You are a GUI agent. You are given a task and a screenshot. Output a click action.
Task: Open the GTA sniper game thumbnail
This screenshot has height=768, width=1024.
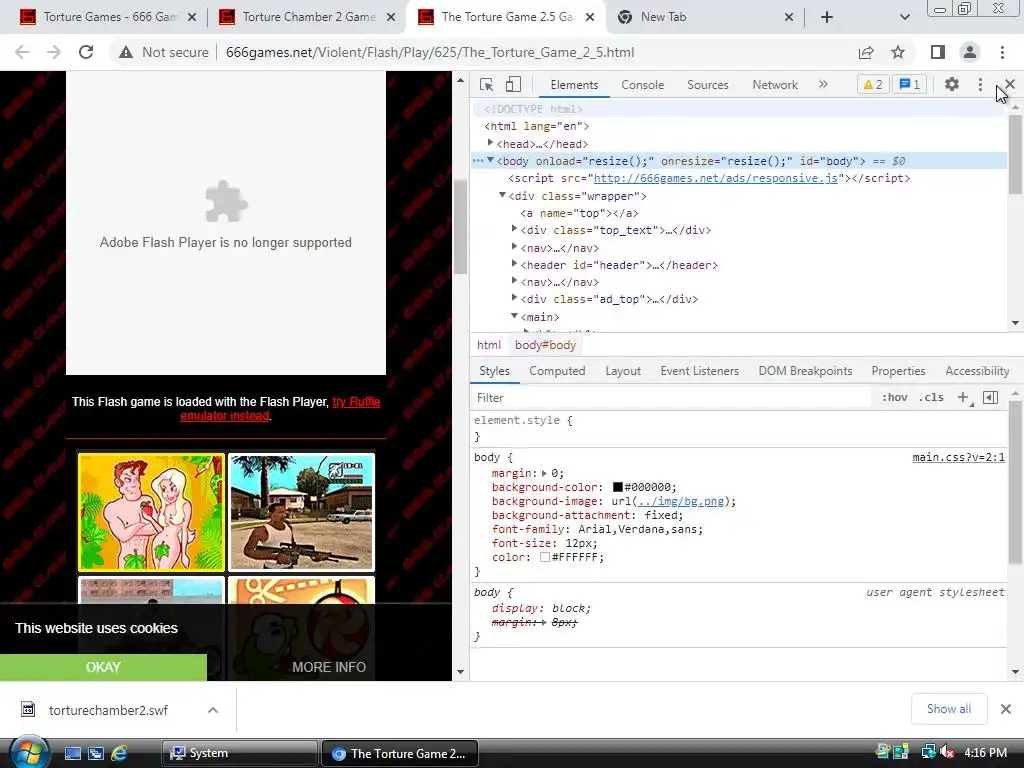[x=301, y=512]
